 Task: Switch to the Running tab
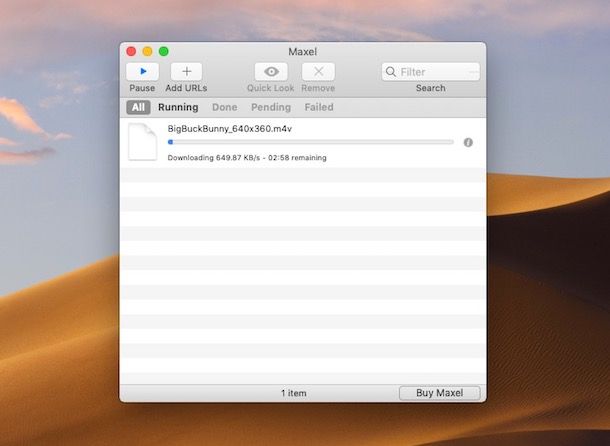178,107
